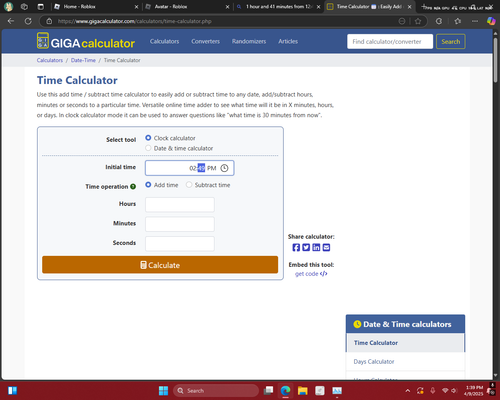Image resolution: width=500 pixels, height=400 pixels.
Task: Click the PM period in Initial time
Action: click(x=212, y=168)
